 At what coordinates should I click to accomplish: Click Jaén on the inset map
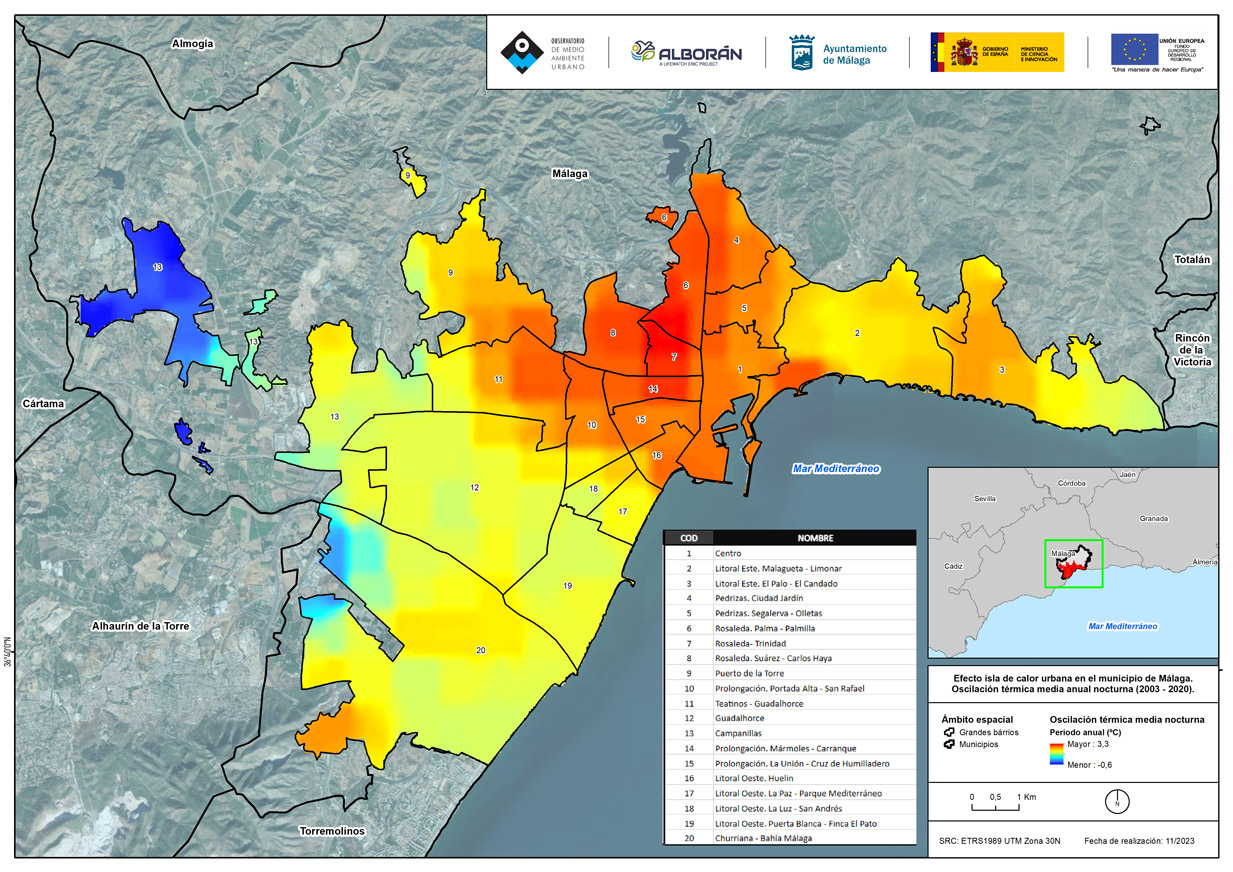[1129, 474]
